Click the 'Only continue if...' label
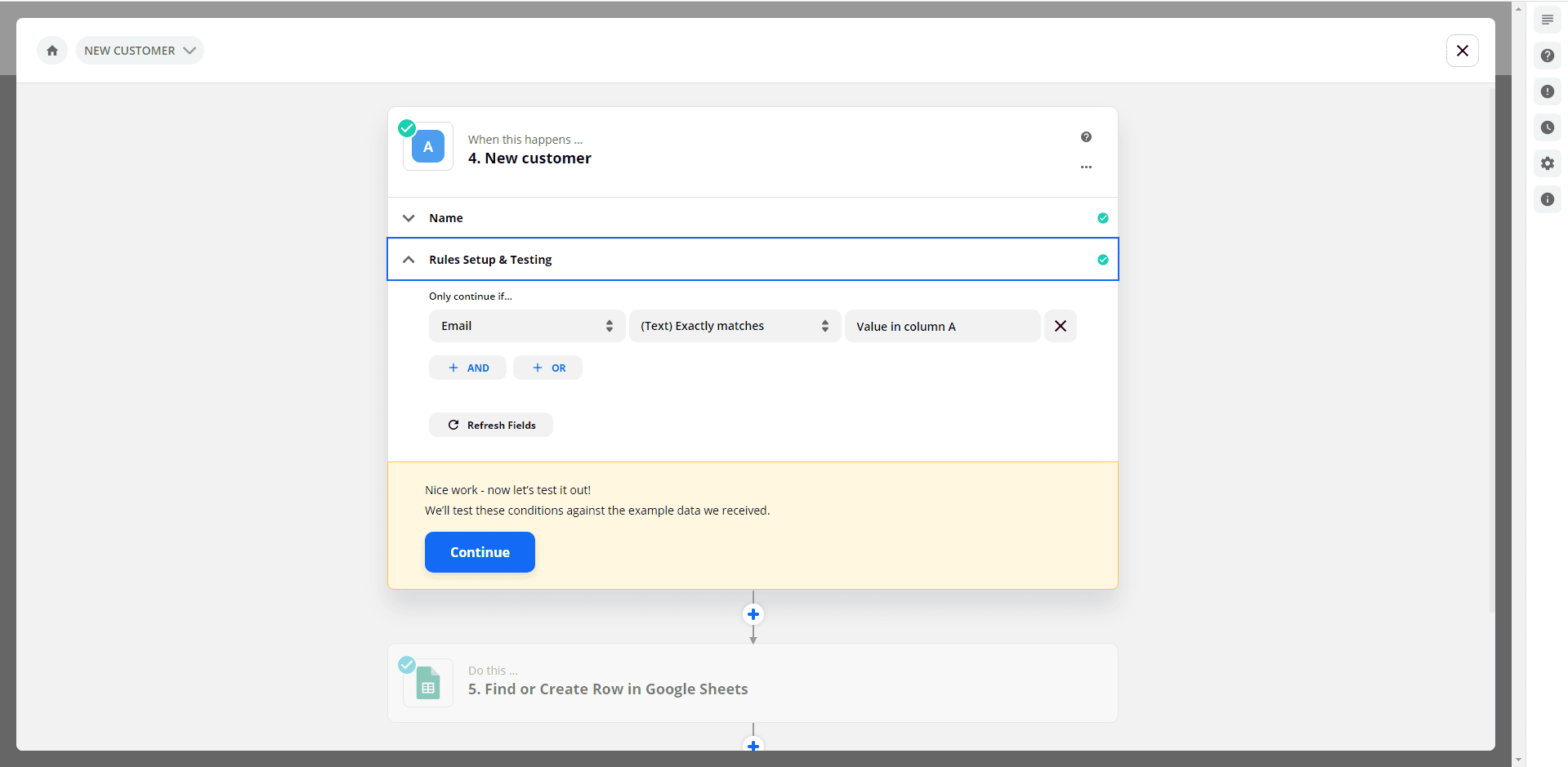The width and height of the screenshot is (1568, 767). (471, 297)
